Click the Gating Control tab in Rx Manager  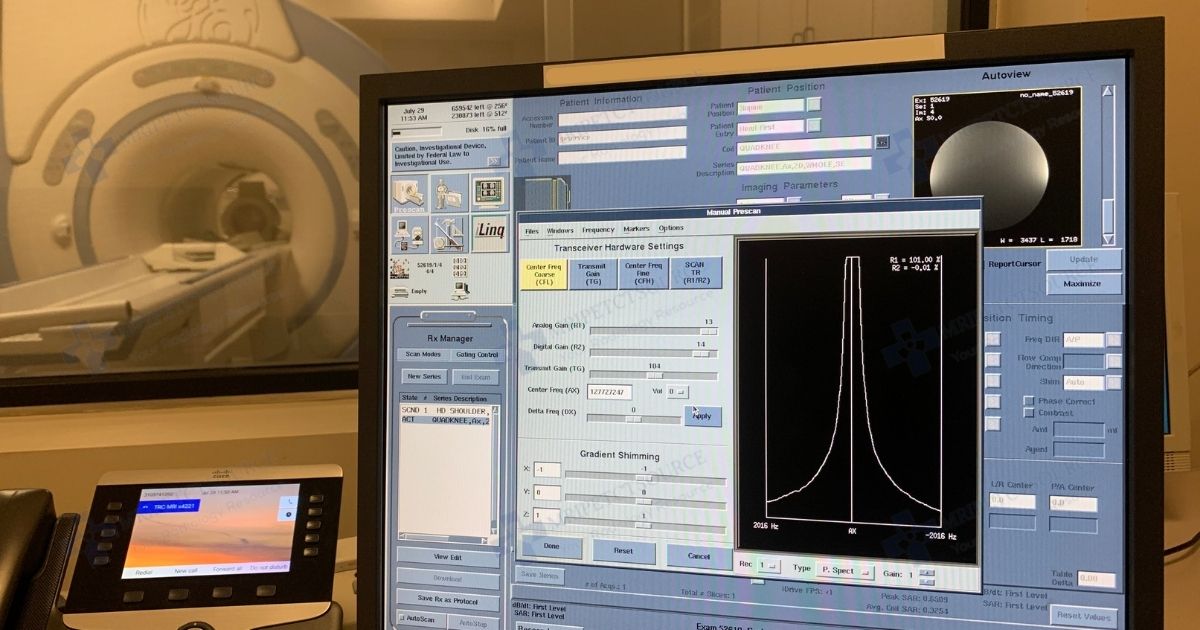point(476,355)
